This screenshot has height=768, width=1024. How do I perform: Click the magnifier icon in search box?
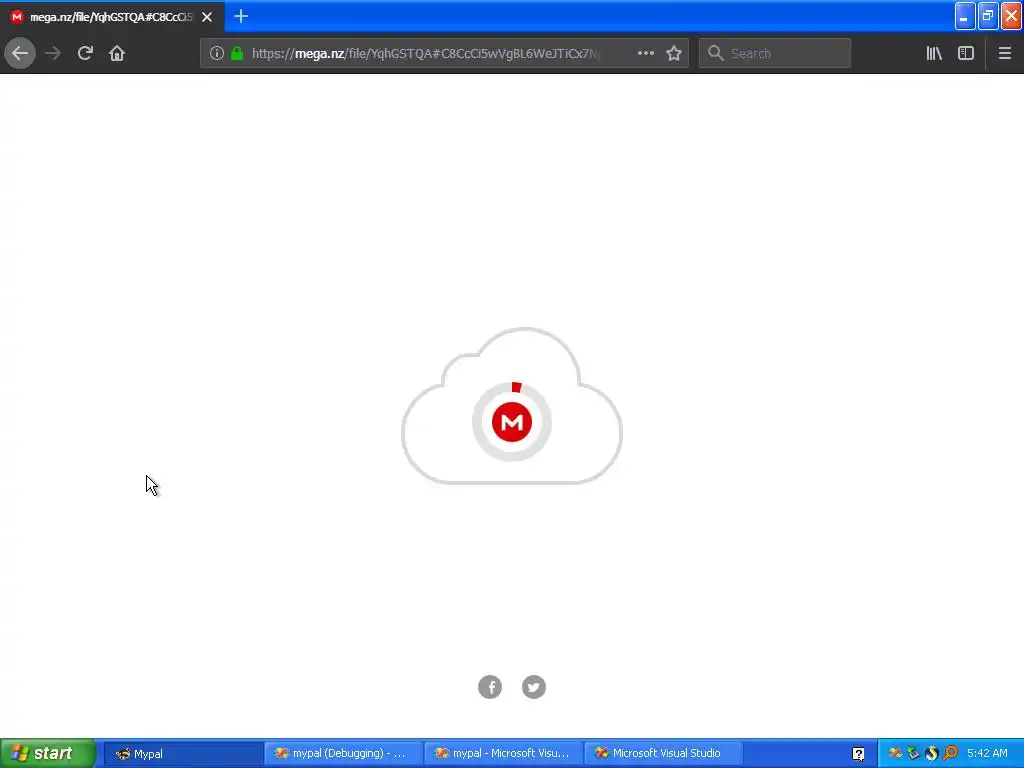(x=715, y=53)
